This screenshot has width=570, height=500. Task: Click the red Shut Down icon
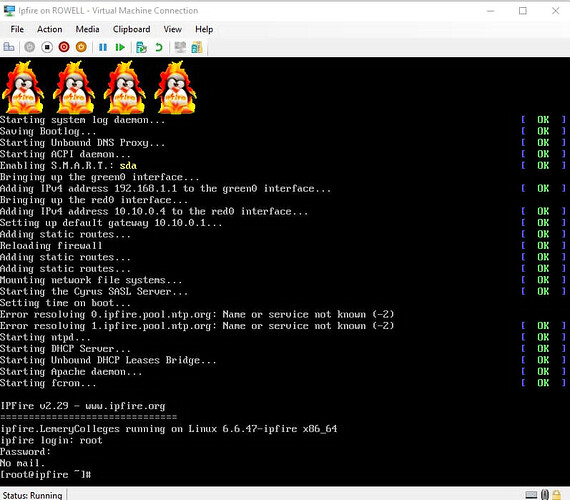point(64,47)
